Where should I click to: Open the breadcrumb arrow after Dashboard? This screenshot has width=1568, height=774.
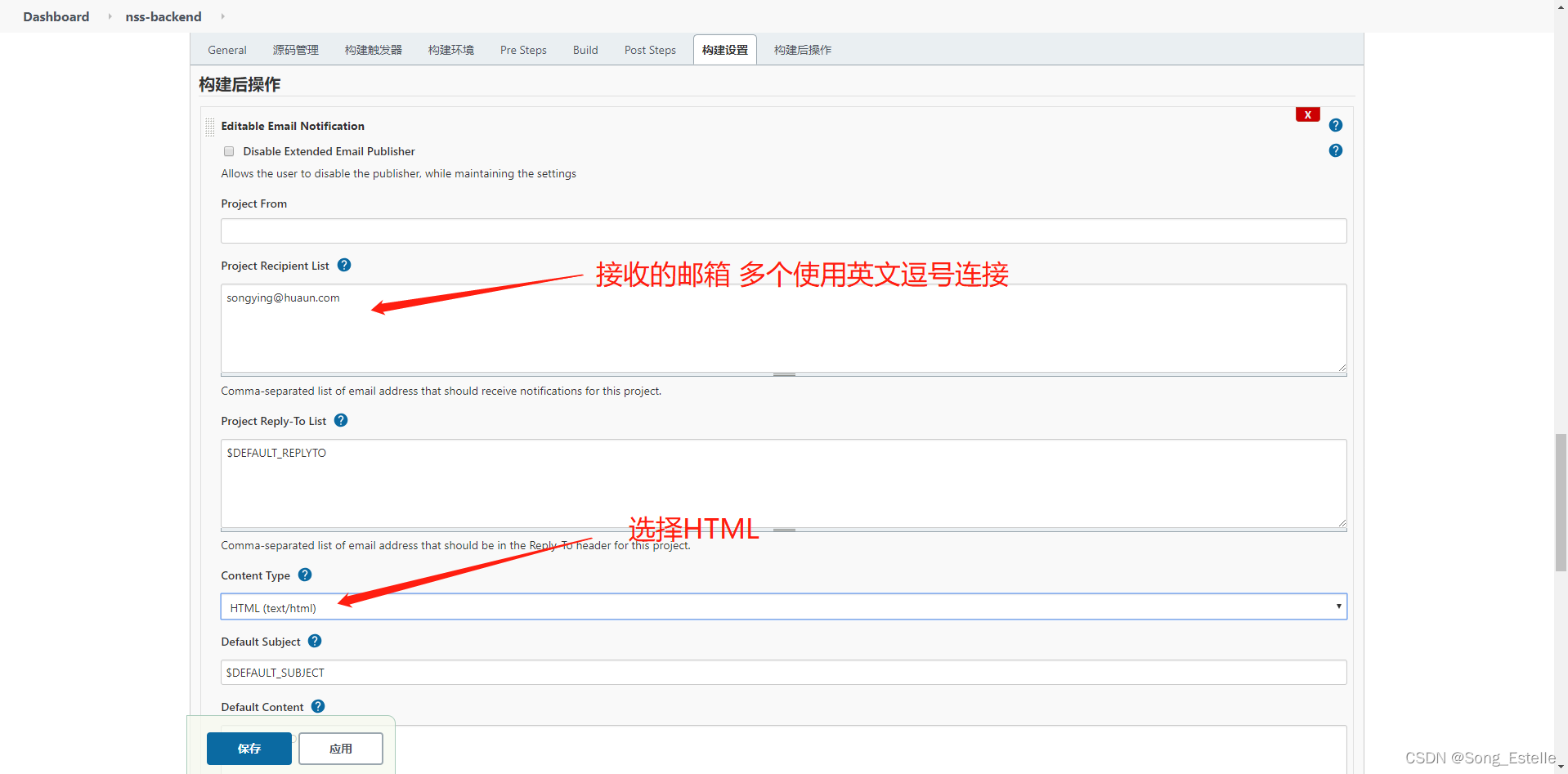[110, 16]
